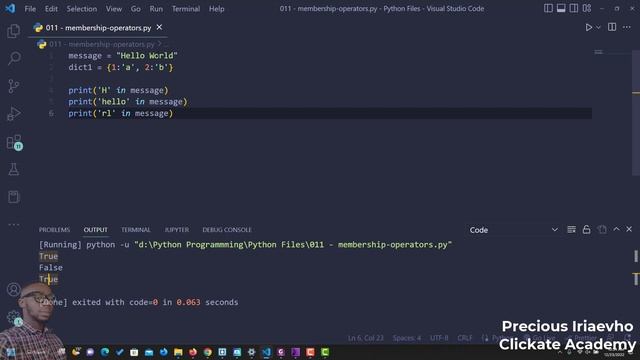
Task: Open the Selection menu
Action: click(82, 9)
